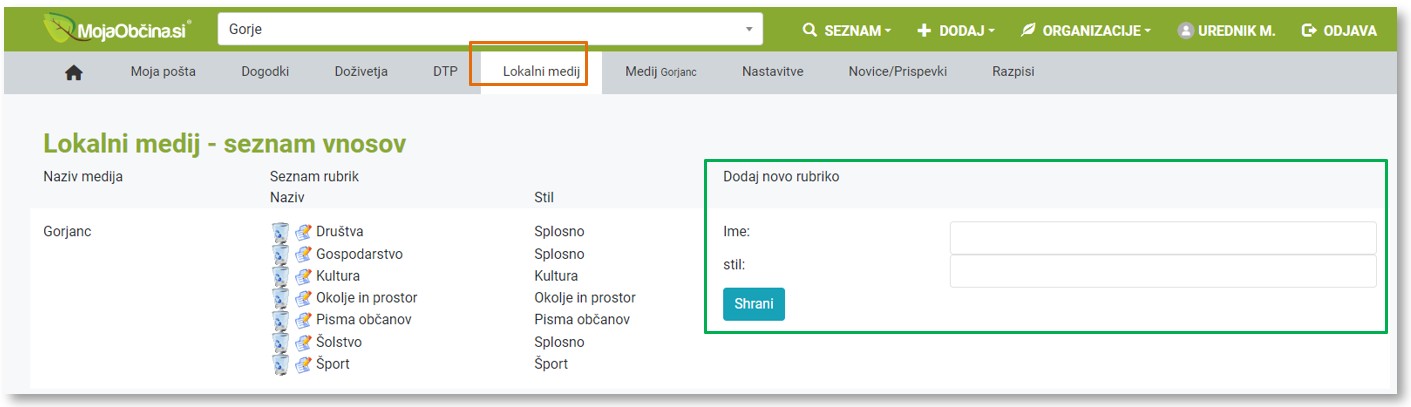This screenshot has width=1411, height=407.
Task: Open the Novice/Prispevki tab
Action: coord(897,72)
